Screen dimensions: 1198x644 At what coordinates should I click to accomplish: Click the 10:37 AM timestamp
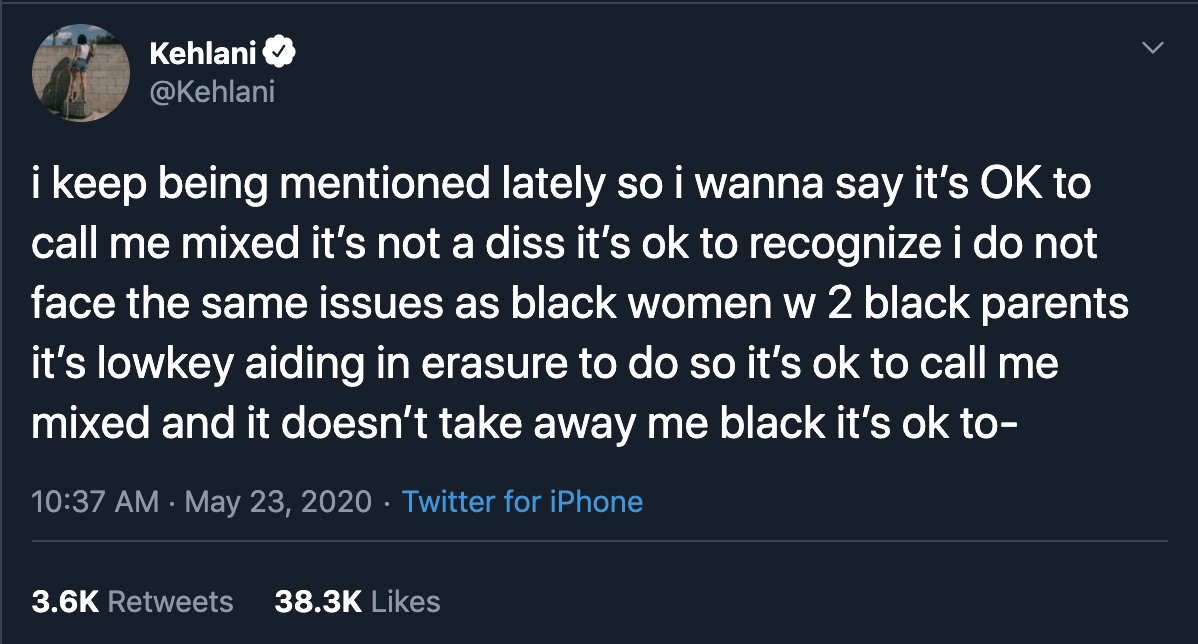tap(95, 501)
